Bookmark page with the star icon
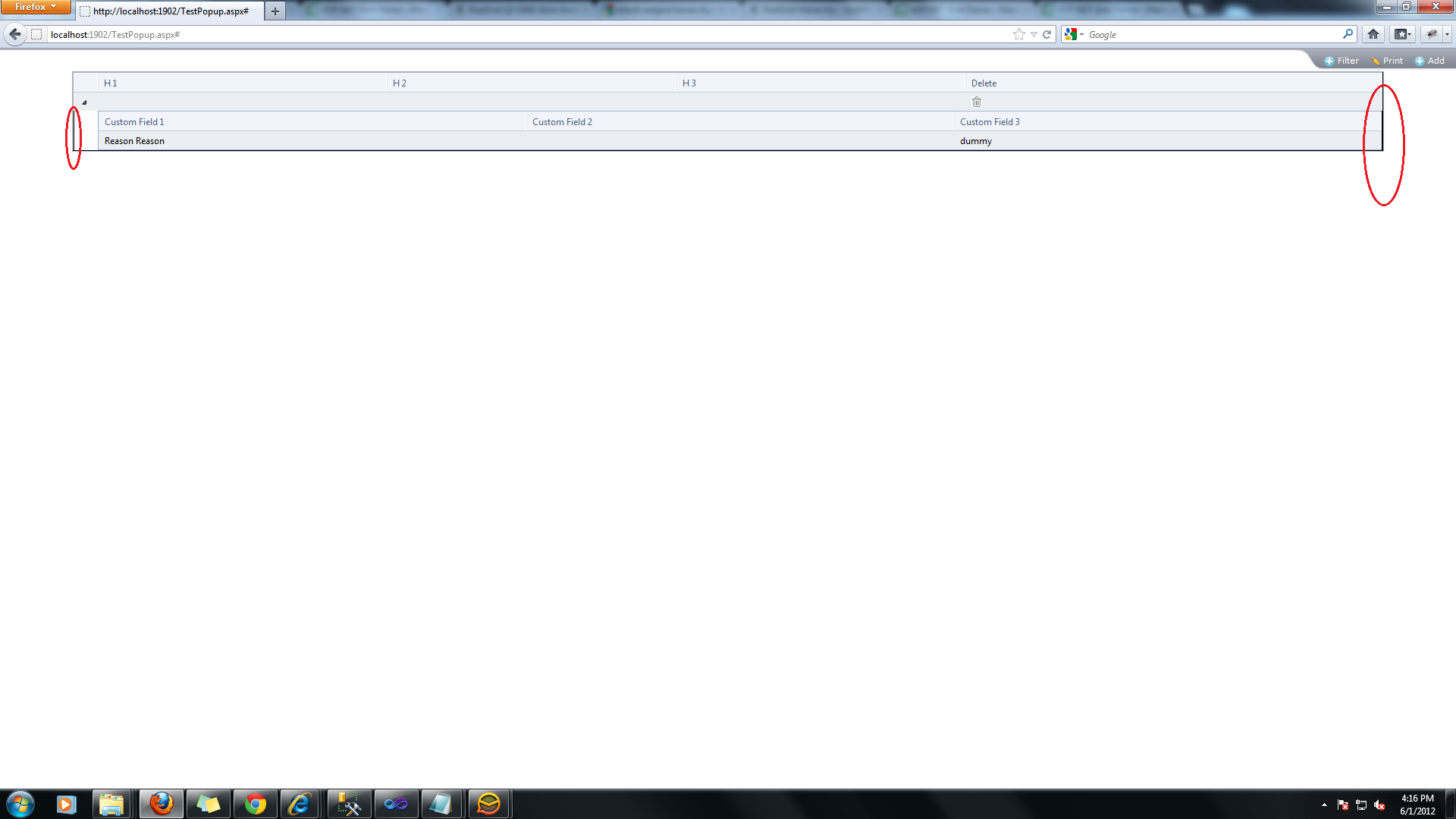Viewport: 1456px width, 819px height. [1018, 34]
